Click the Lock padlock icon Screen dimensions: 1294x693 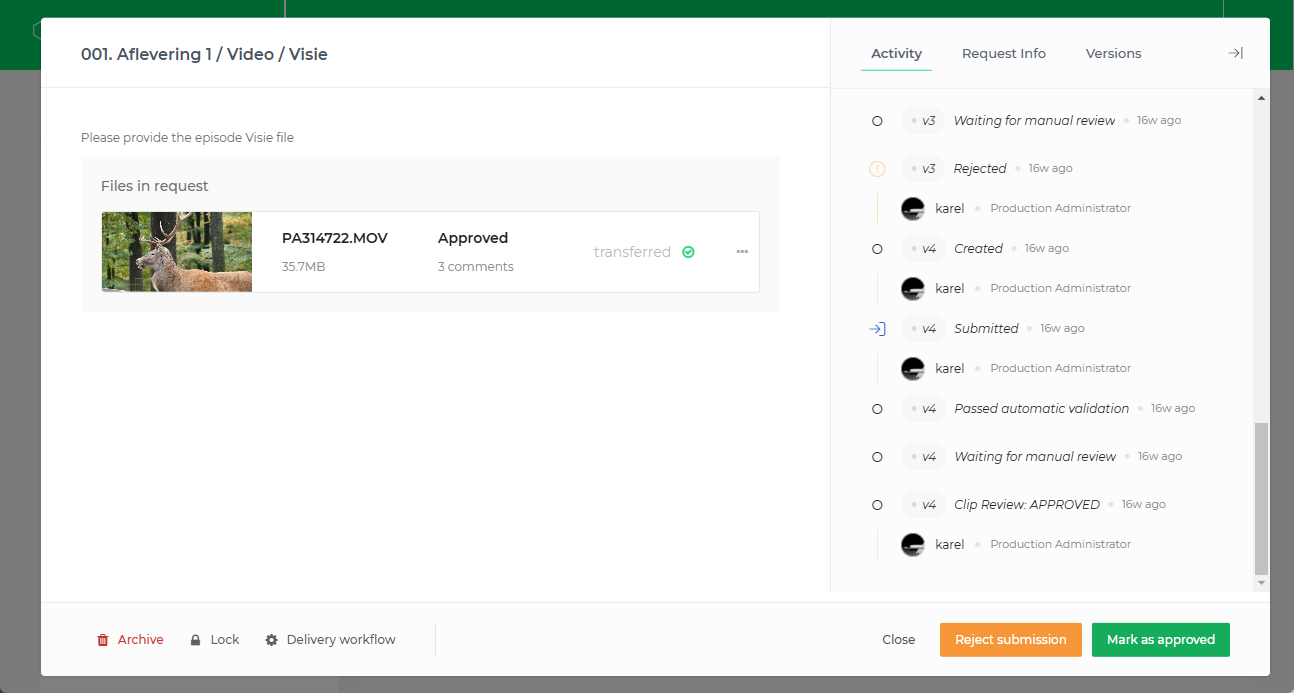[196, 640]
